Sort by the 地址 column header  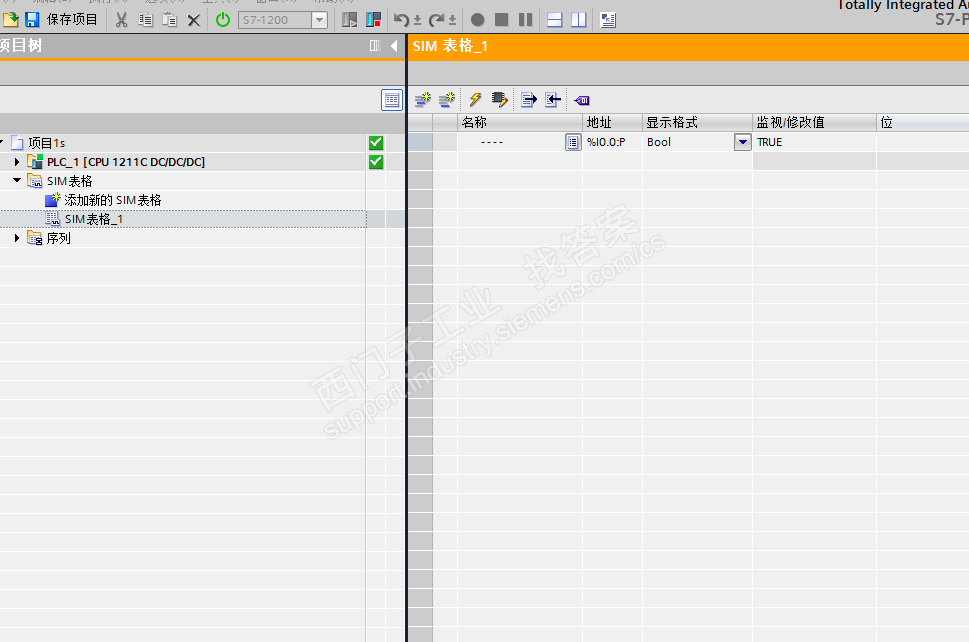612,122
